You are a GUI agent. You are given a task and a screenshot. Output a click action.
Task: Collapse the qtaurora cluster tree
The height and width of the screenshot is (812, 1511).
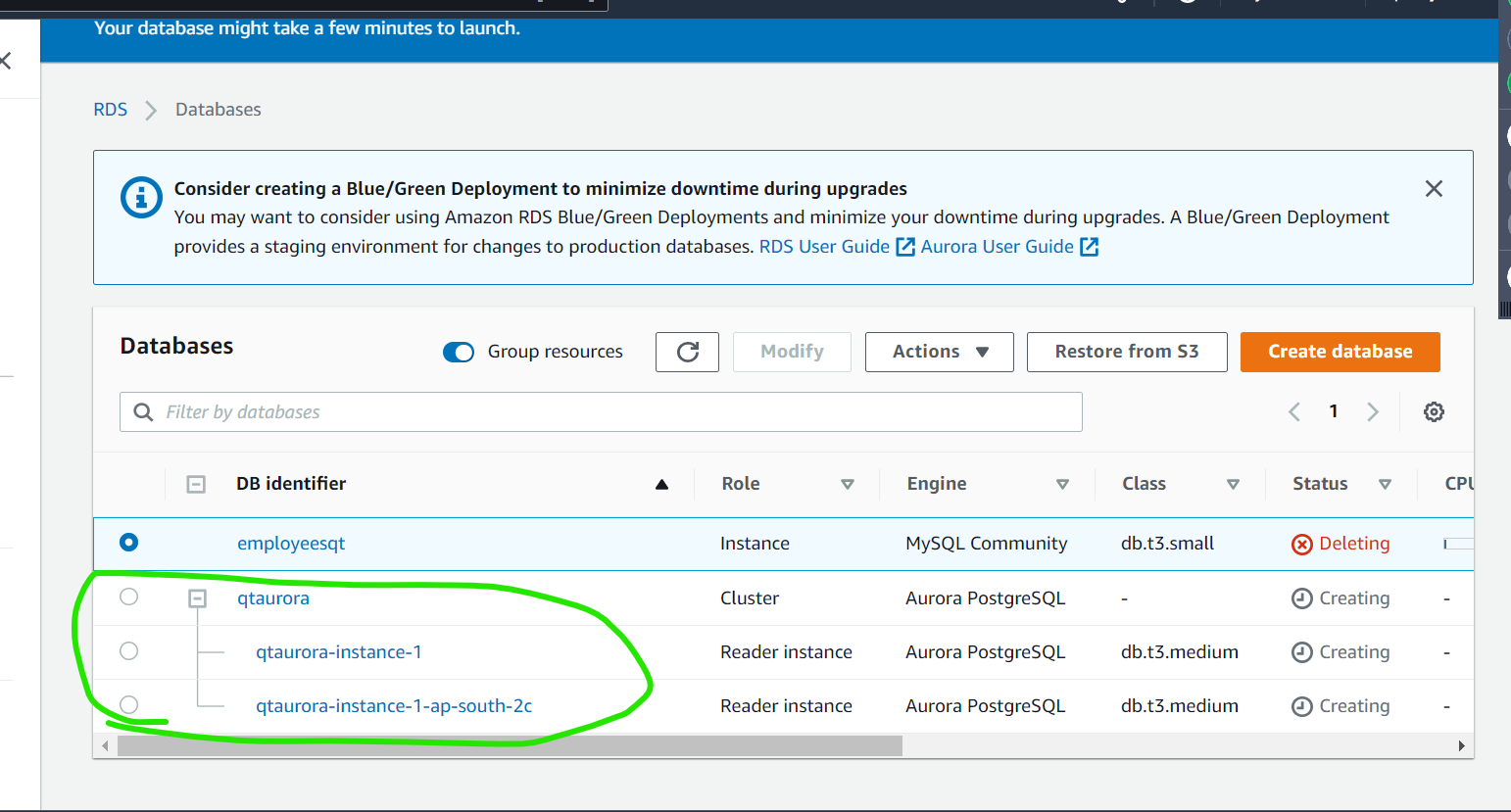(x=197, y=597)
